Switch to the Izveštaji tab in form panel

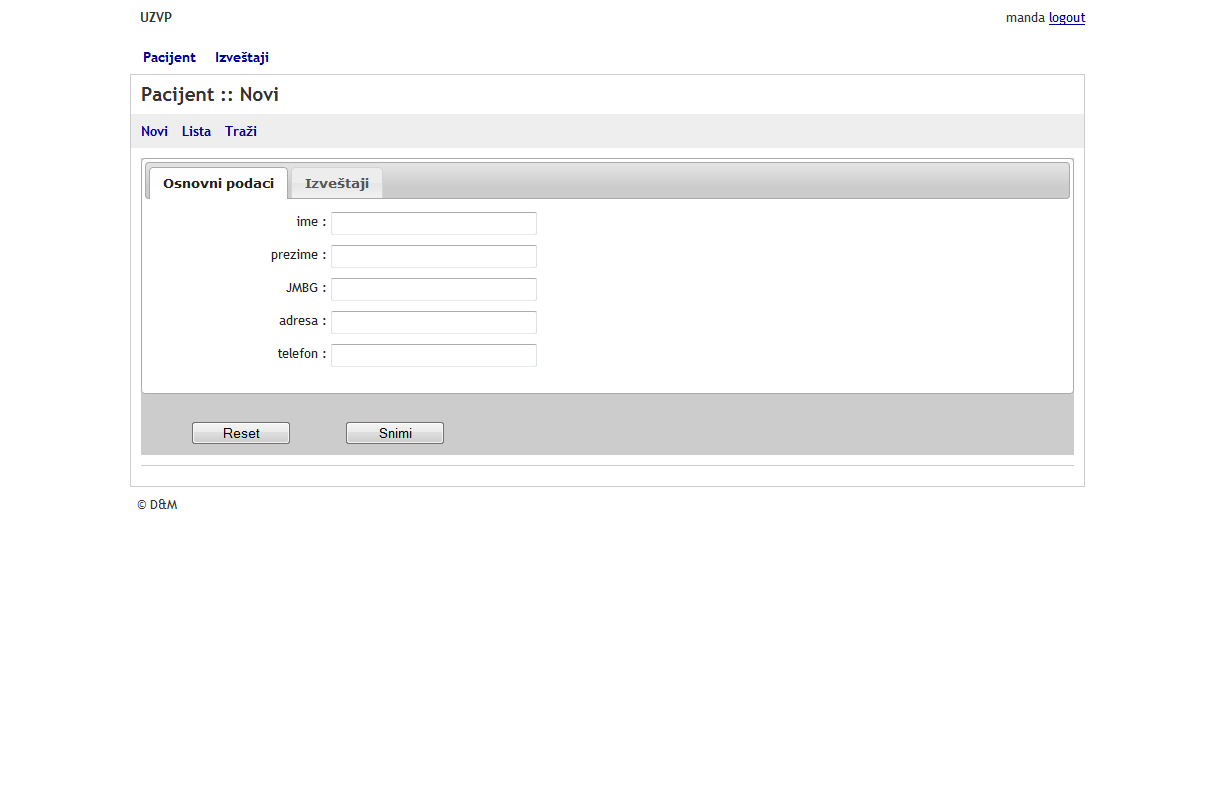(x=337, y=184)
